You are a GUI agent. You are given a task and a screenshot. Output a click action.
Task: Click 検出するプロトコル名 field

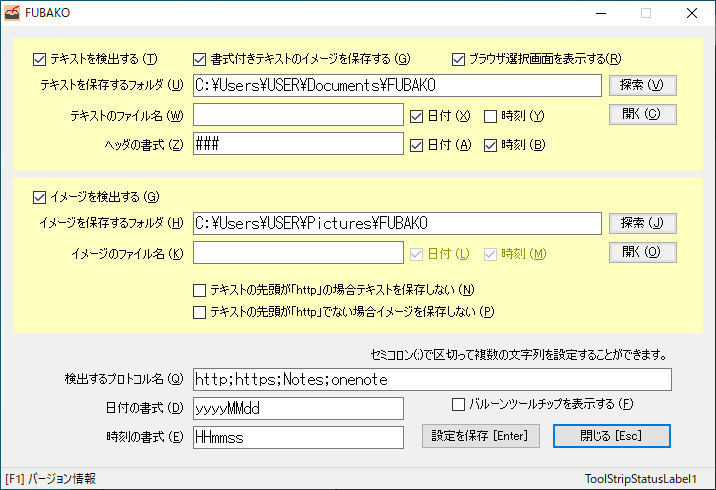tap(432, 379)
